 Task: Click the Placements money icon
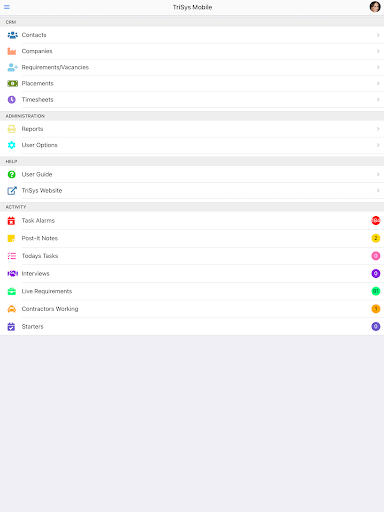click(12, 83)
